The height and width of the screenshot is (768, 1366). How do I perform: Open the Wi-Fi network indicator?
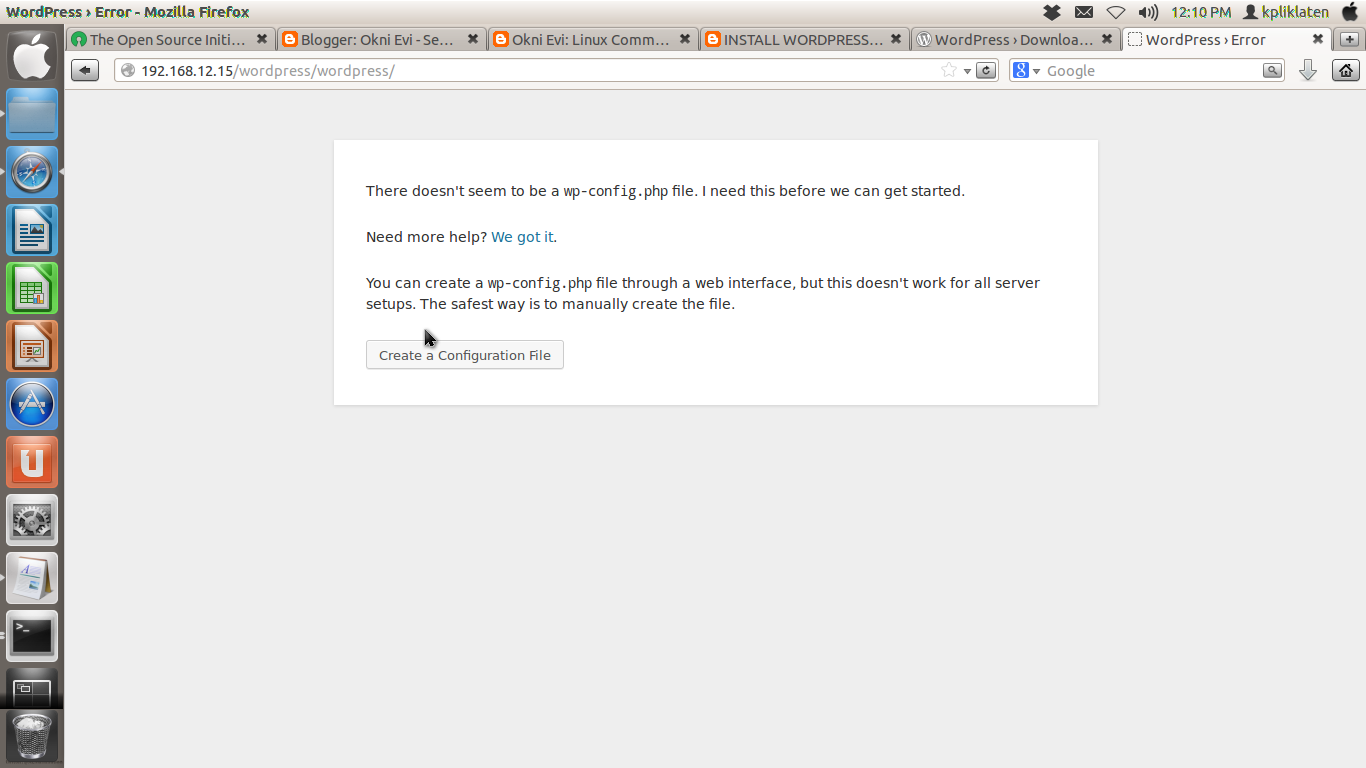pyautogui.click(x=1116, y=12)
